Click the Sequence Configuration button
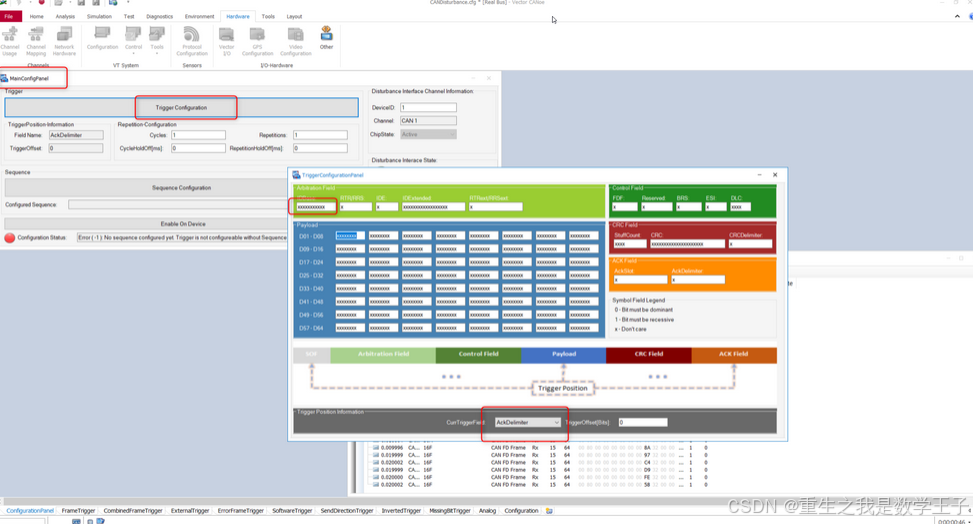This screenshot has height=524, width=973. tap(181, 187)
